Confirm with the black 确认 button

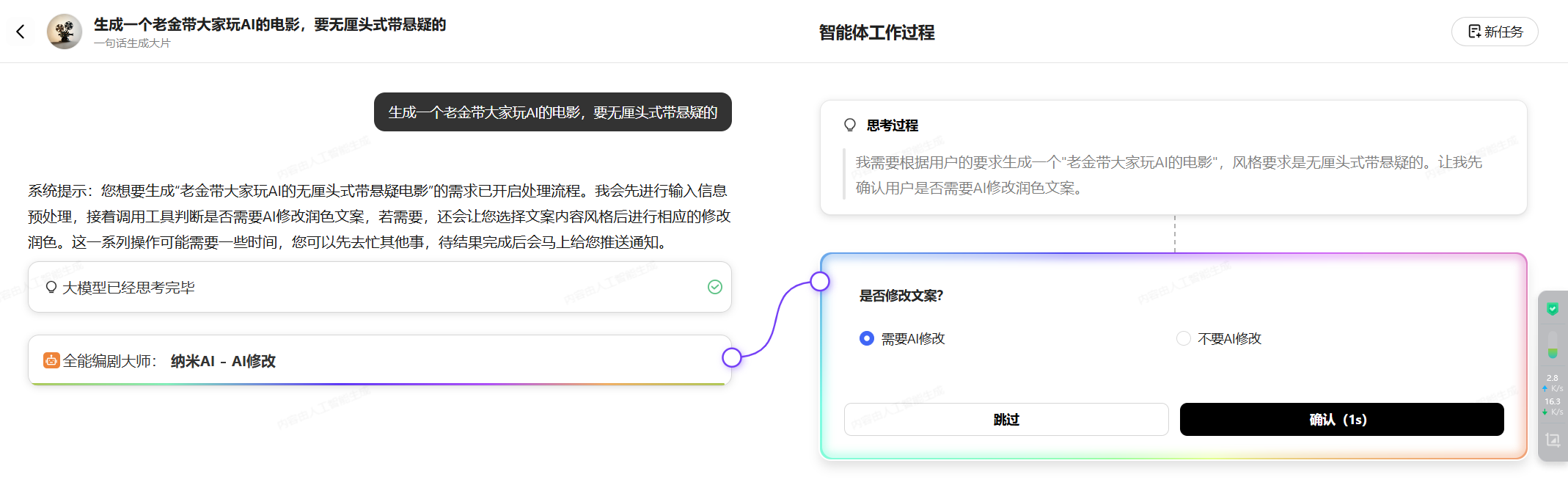[x=1341, y=419]
